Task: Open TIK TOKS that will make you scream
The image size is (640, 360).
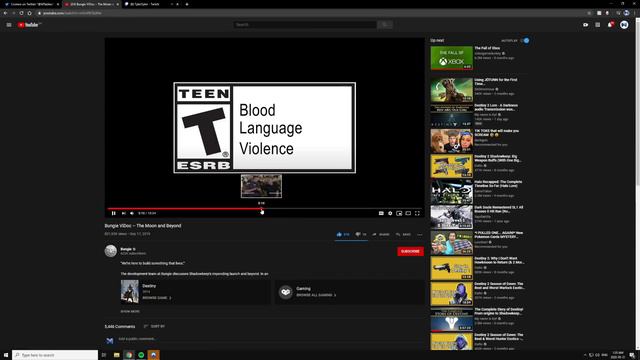Action: [x=451, y=141]
